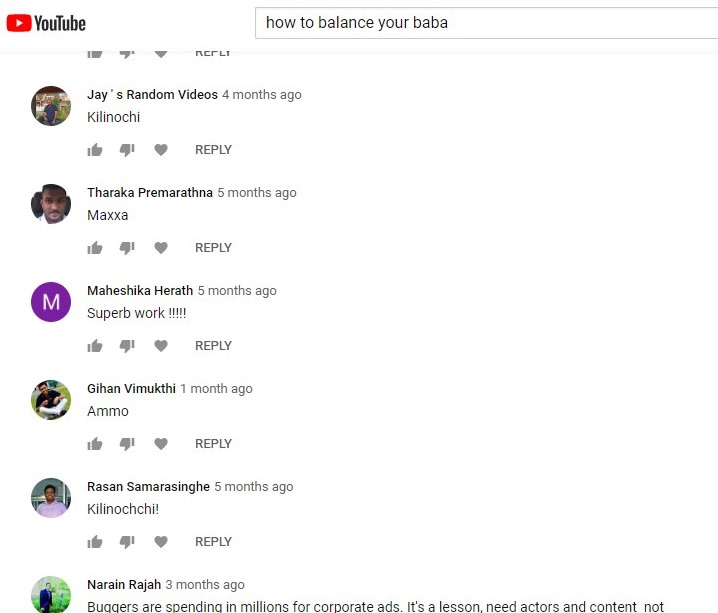Dislike Rasan Samarasinghe's Kilinochchi comment
This screenshot has width=718, height=613.
pos(127,542)
